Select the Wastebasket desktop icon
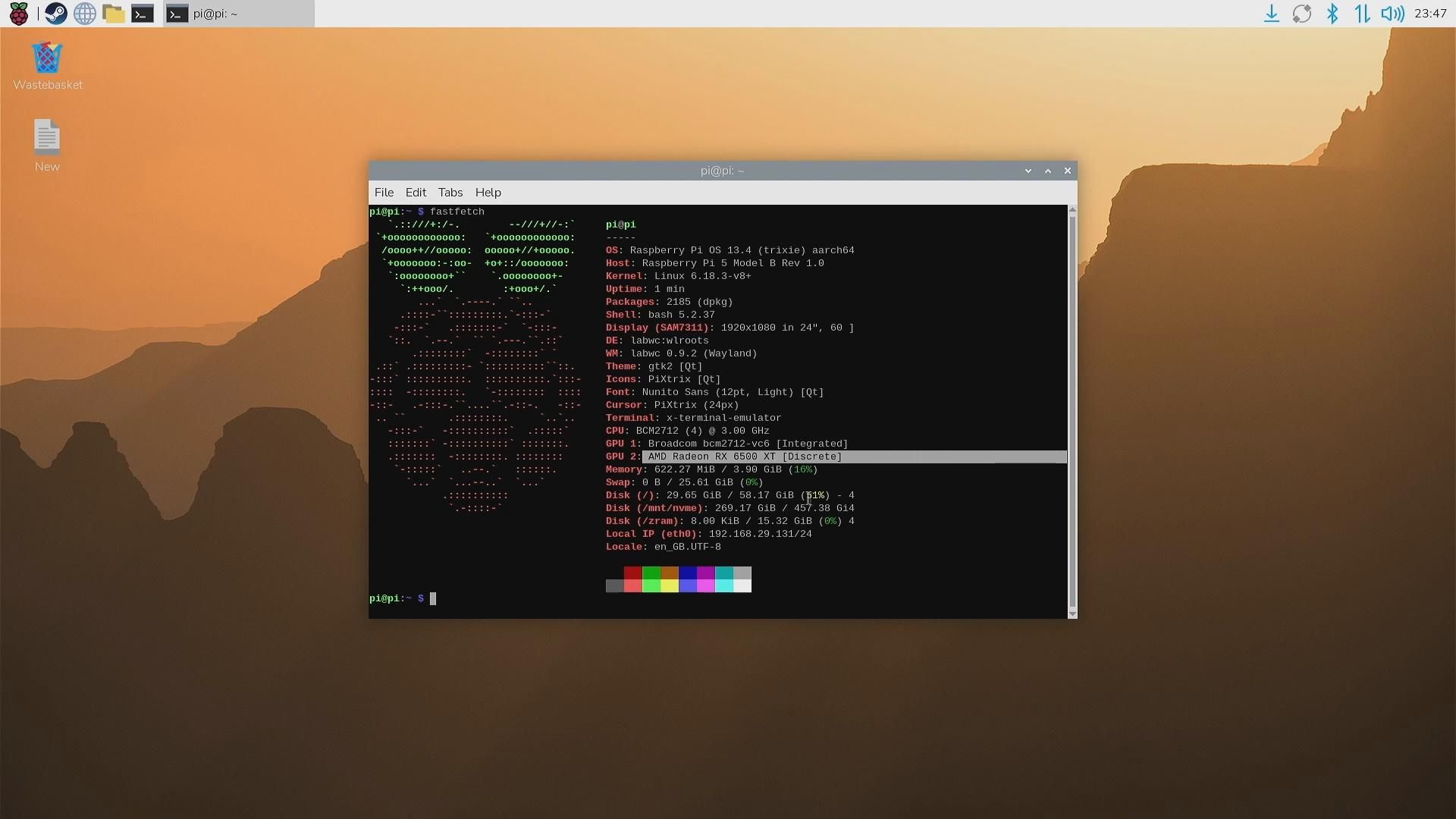 [x=48, y=66]
